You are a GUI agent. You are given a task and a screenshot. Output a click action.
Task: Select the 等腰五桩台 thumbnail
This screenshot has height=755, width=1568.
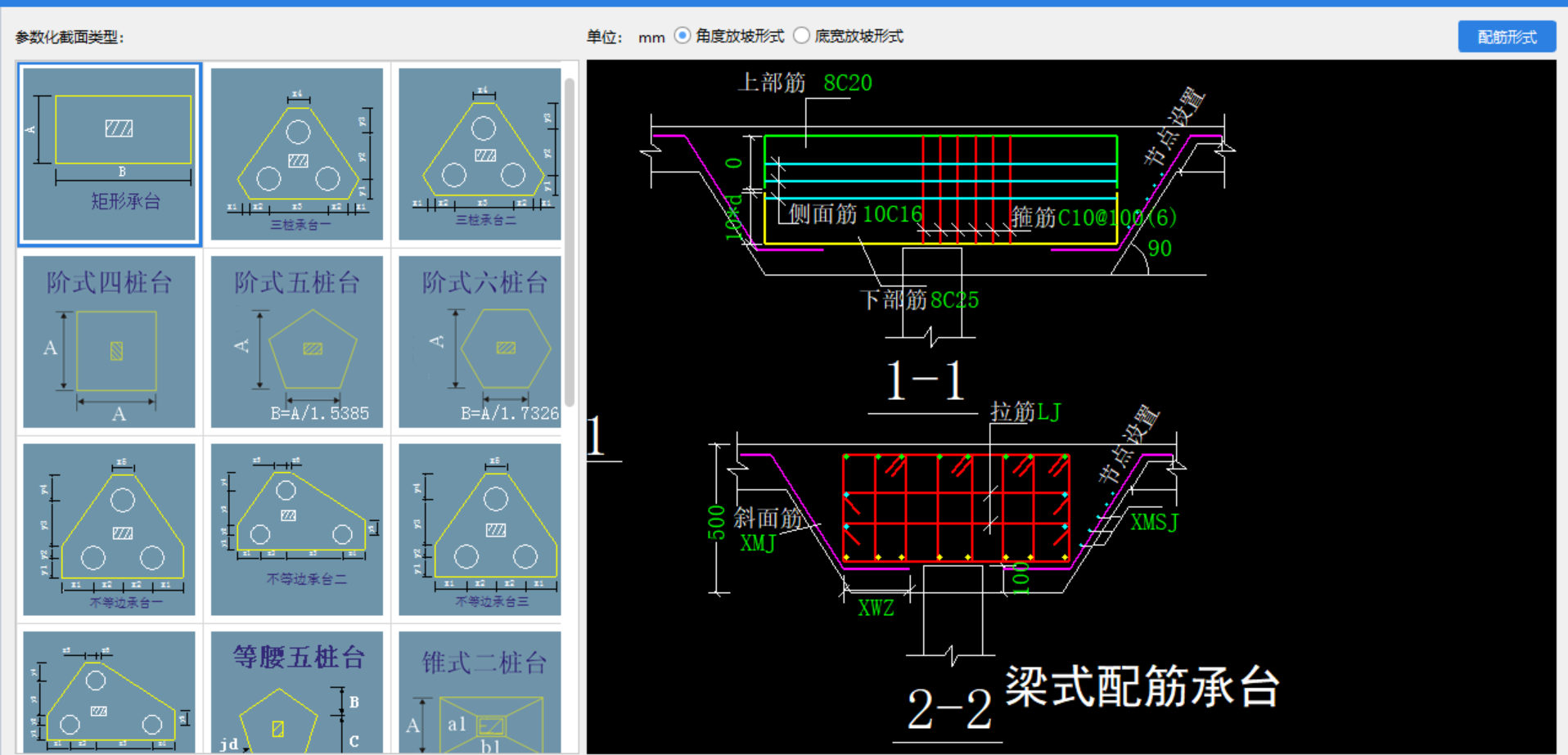click(297, 692)
